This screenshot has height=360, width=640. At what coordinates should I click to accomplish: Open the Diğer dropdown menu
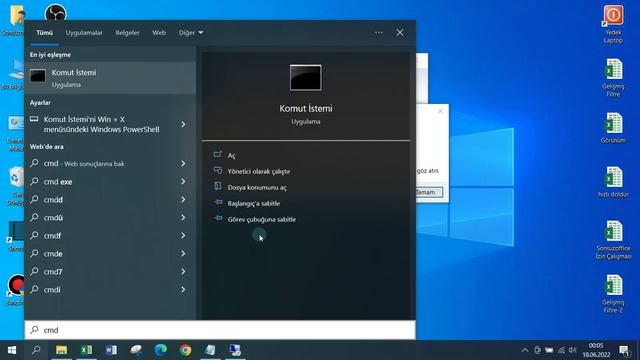[191, 33]
